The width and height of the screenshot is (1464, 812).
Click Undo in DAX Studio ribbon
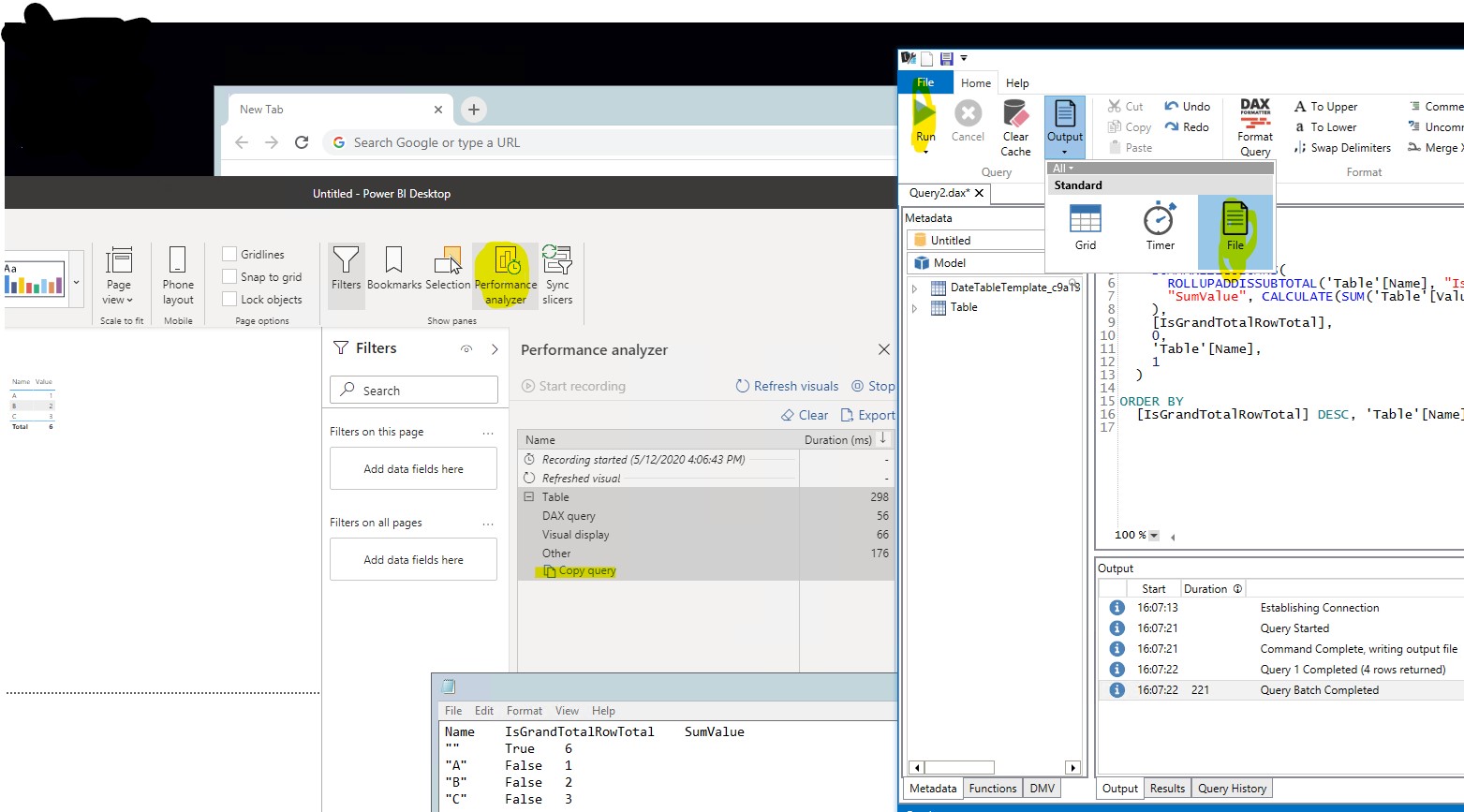1187,107
